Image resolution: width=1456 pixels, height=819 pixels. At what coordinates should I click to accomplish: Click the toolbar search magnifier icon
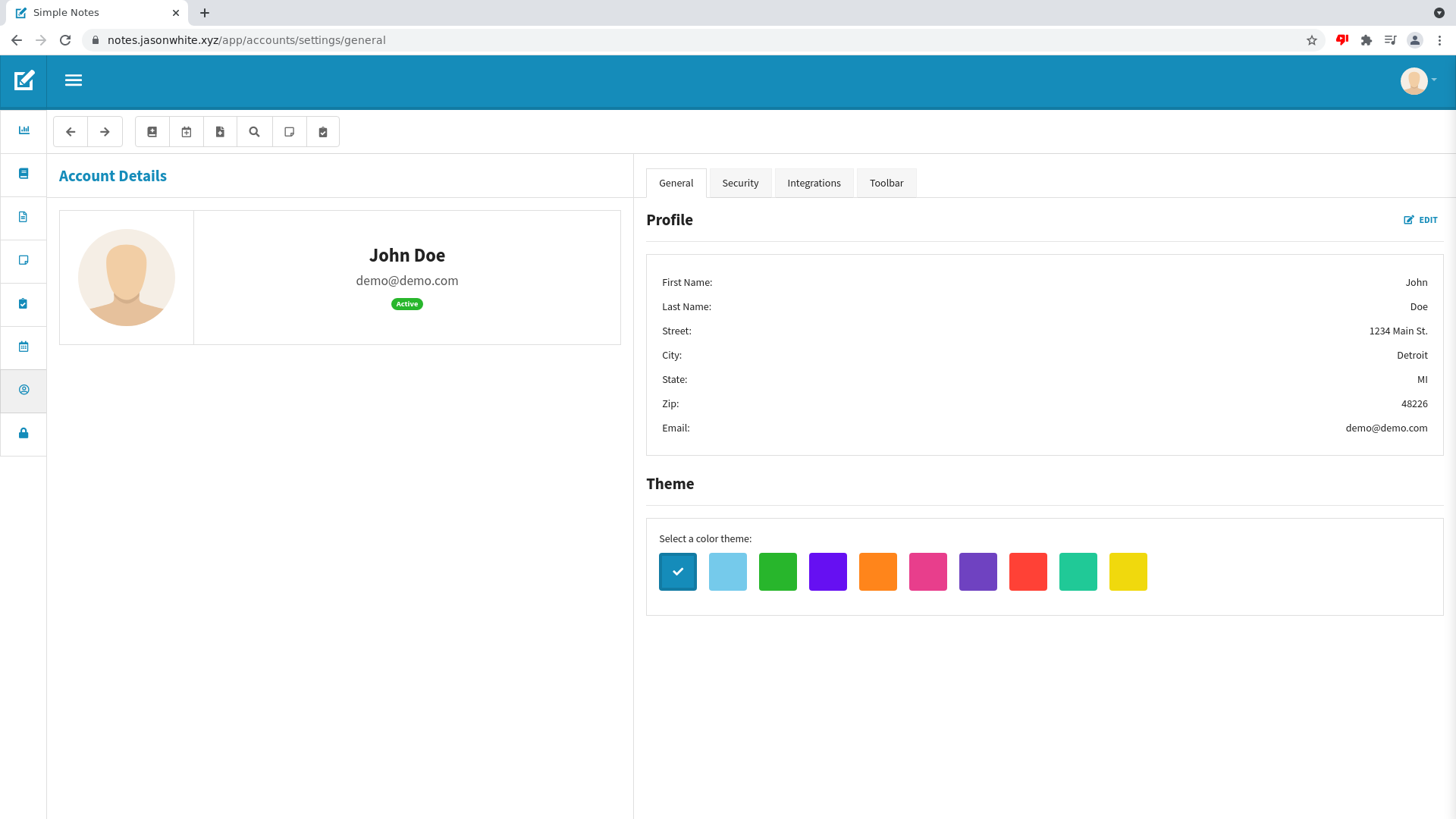tap(255, 132)
